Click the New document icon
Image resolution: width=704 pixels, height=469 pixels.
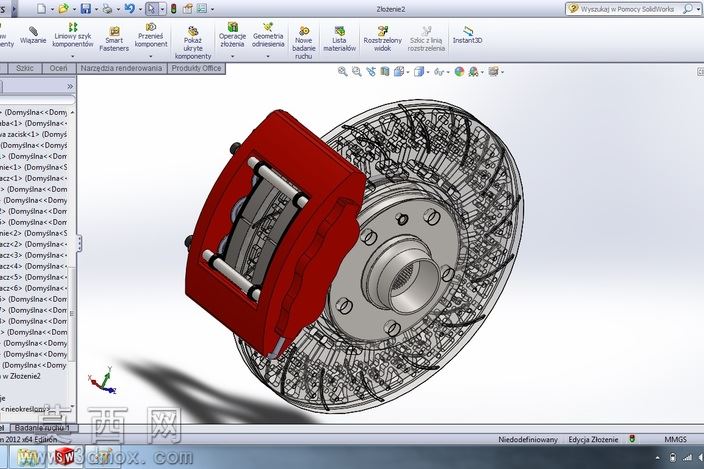tap(41, 9)
